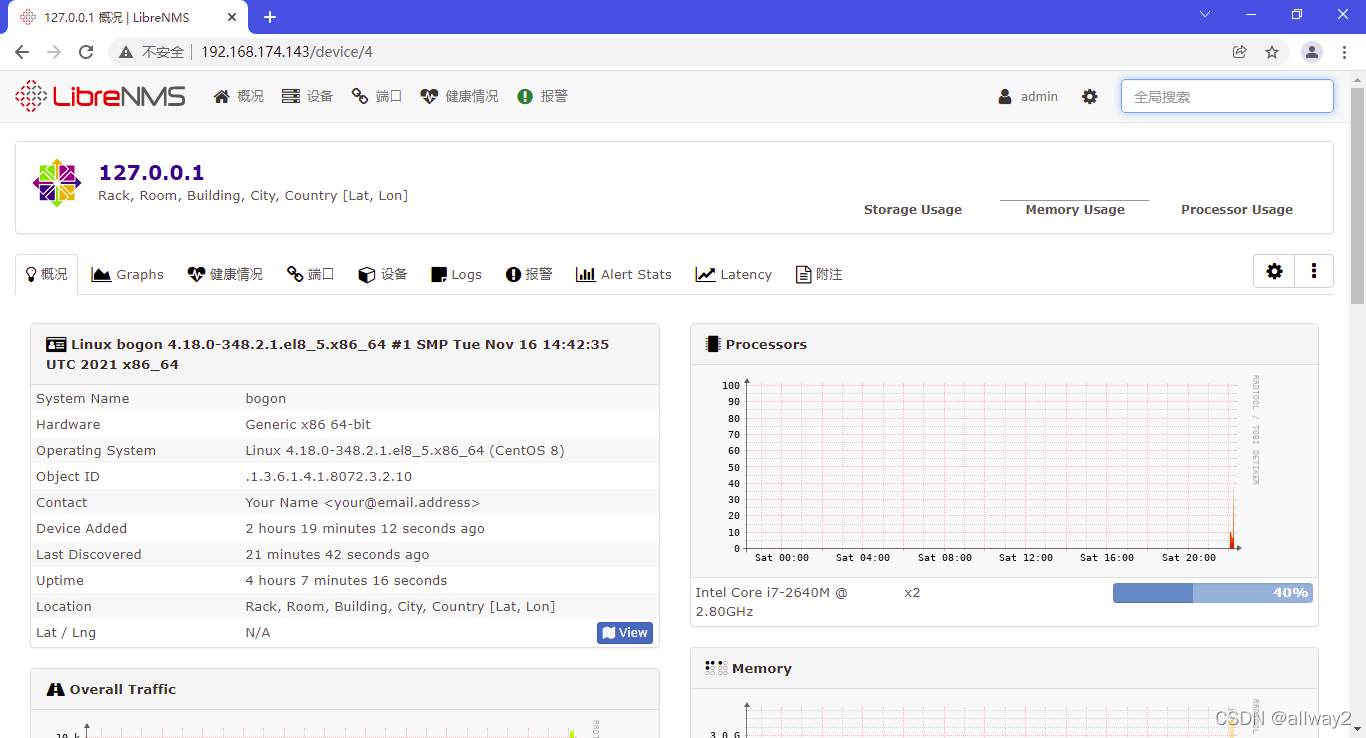Focus the 全局搜索 global search field
1366x738 pixels.
click(x=1227, y=96)
